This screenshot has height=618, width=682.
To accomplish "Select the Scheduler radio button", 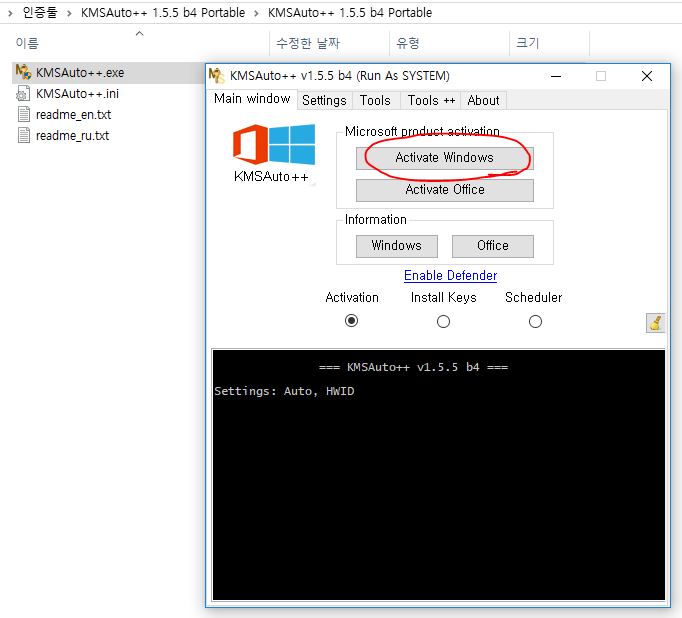I will click(535, 322).
